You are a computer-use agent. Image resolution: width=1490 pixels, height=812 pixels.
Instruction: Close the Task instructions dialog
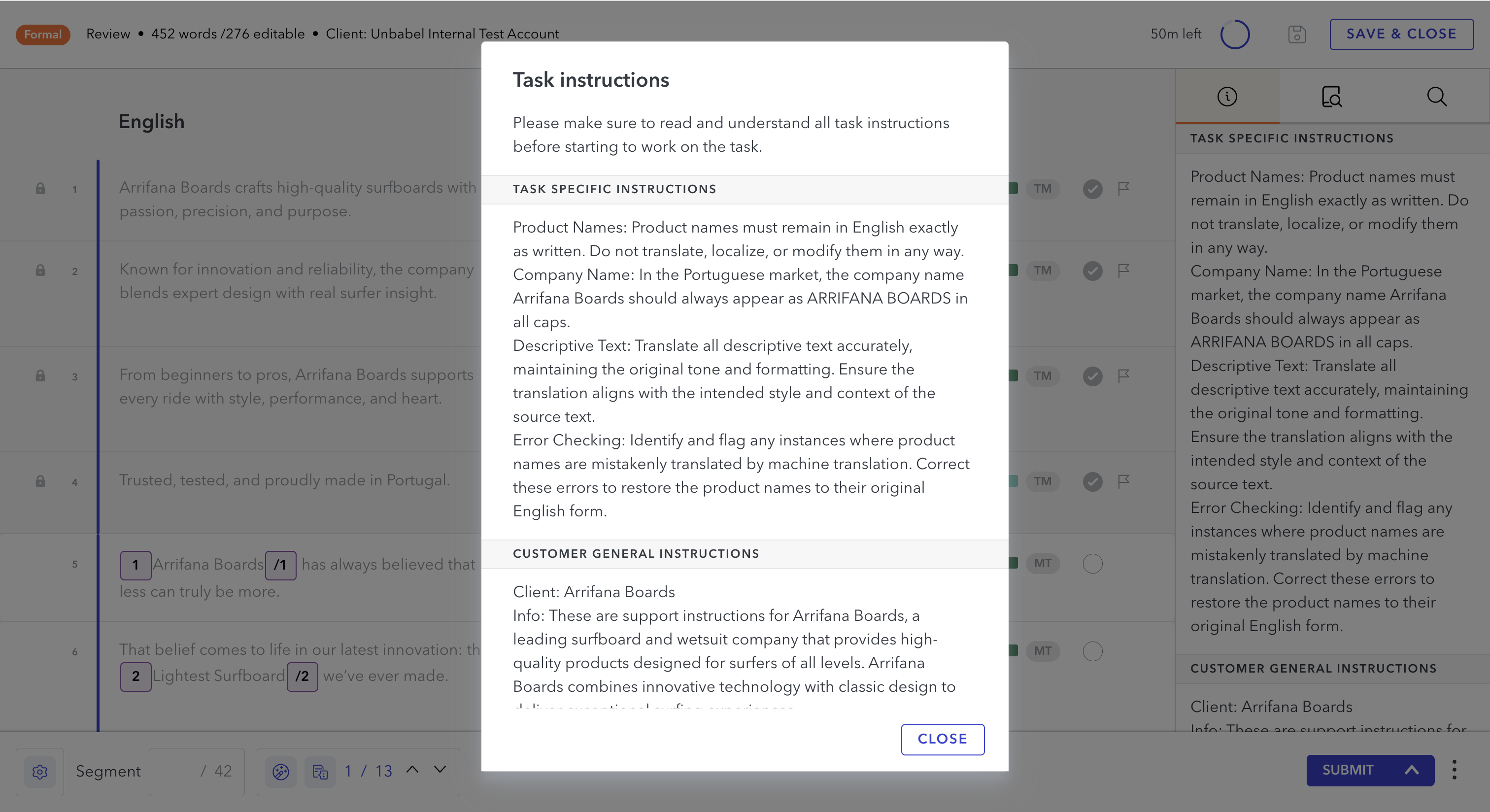942,739
